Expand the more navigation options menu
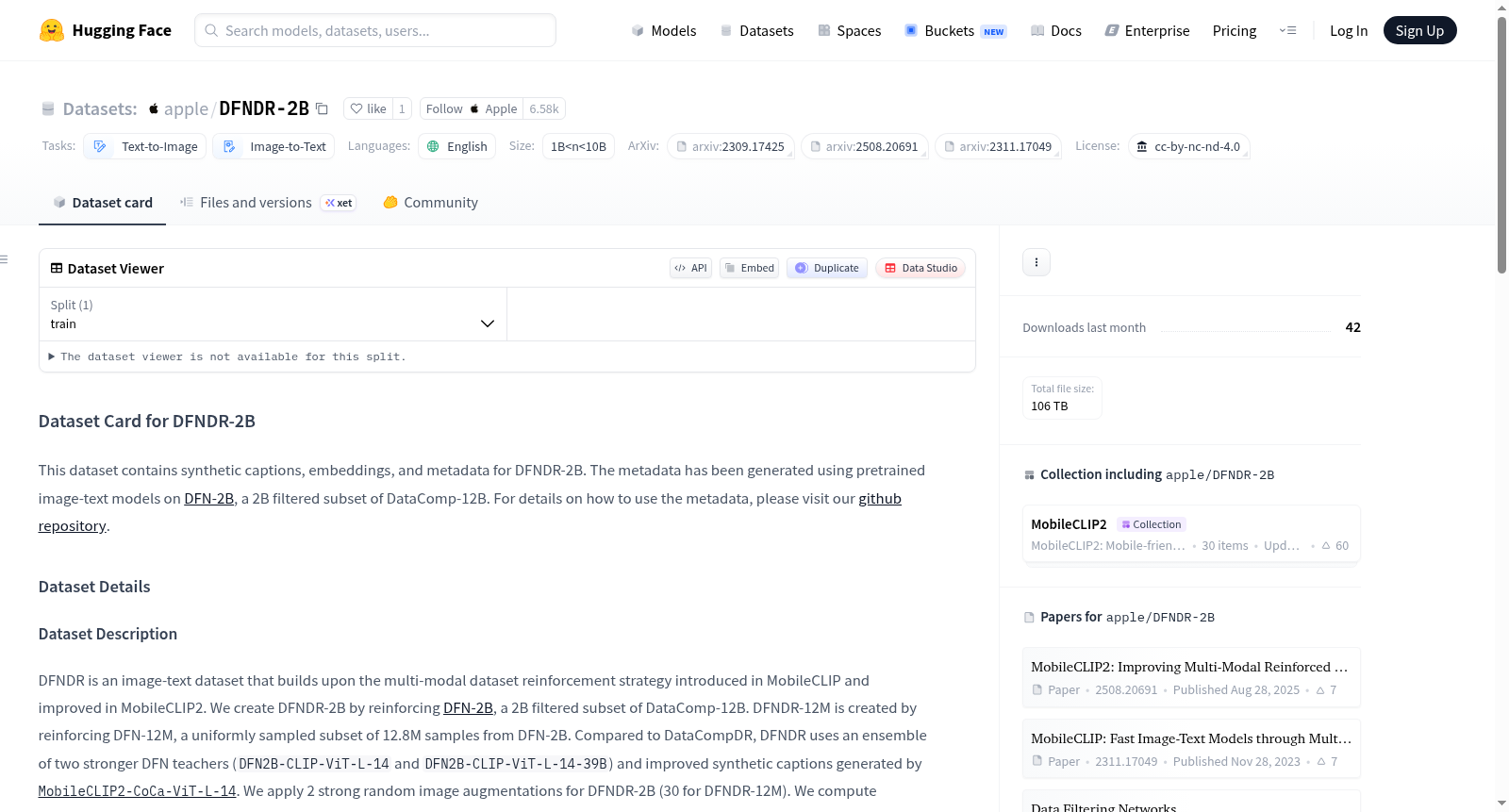 pos(1287,31)
